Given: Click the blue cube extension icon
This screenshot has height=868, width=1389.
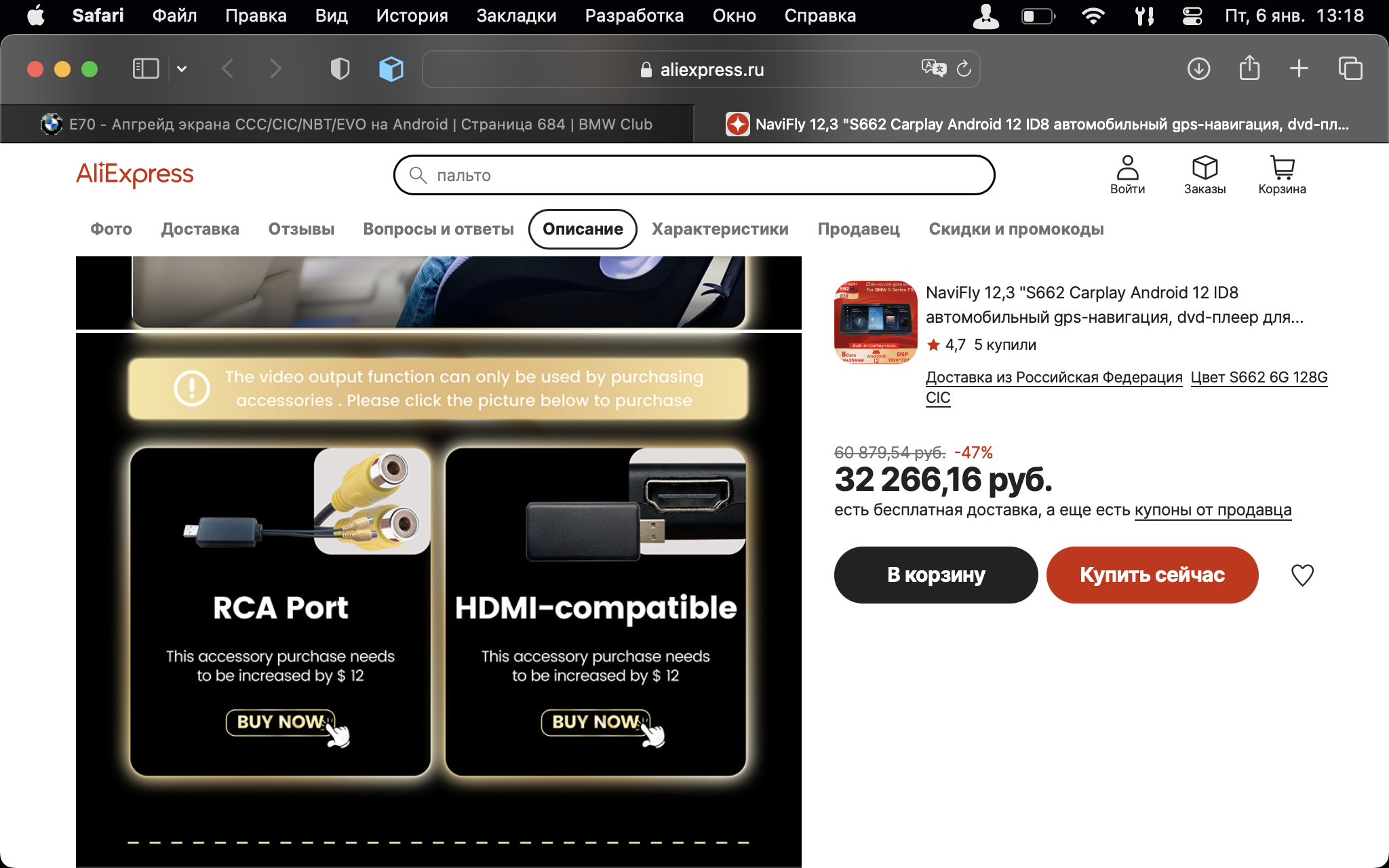Looking at the screenshot, I should point(391,68).
